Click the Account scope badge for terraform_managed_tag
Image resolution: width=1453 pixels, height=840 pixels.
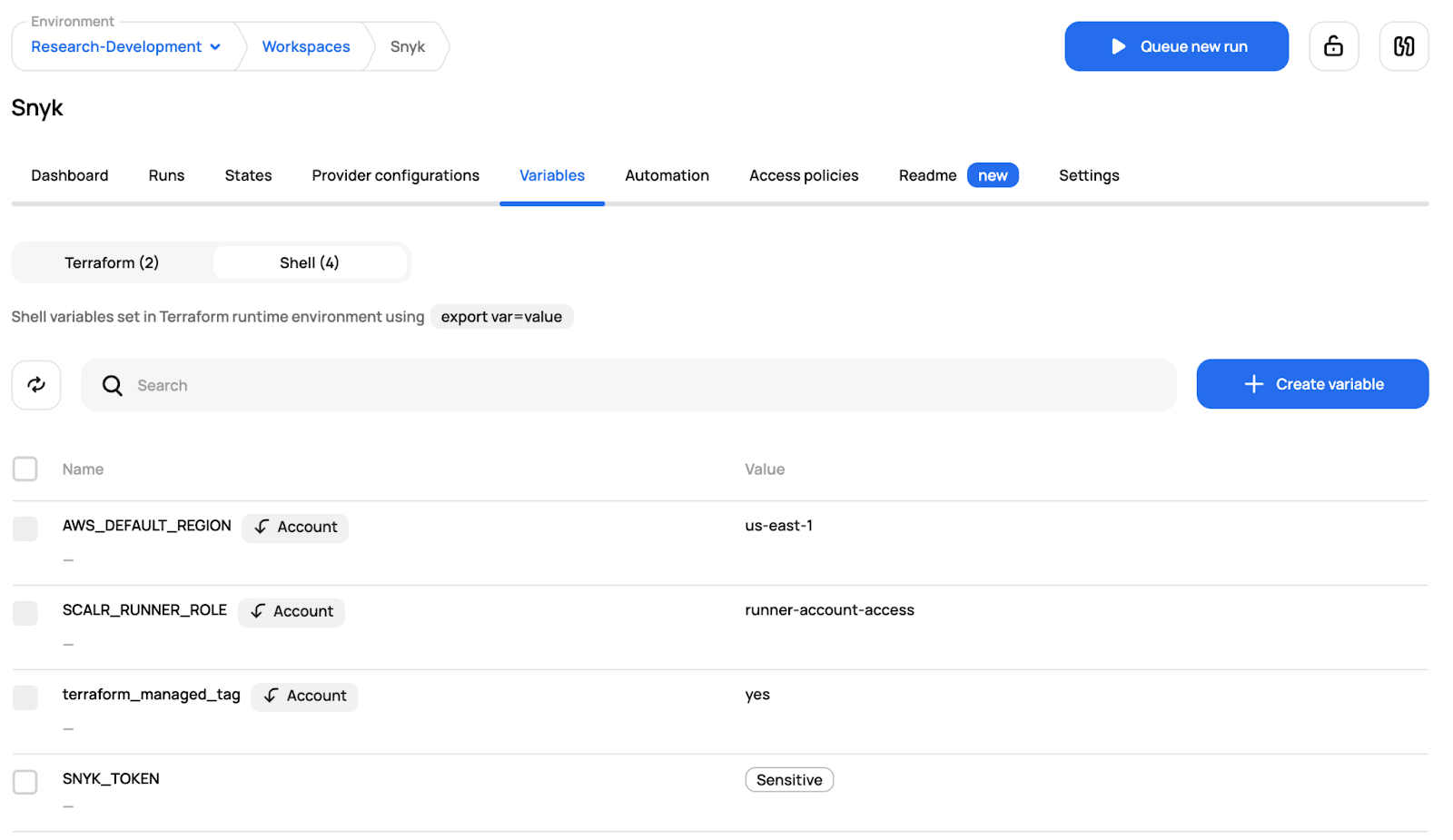304,696
